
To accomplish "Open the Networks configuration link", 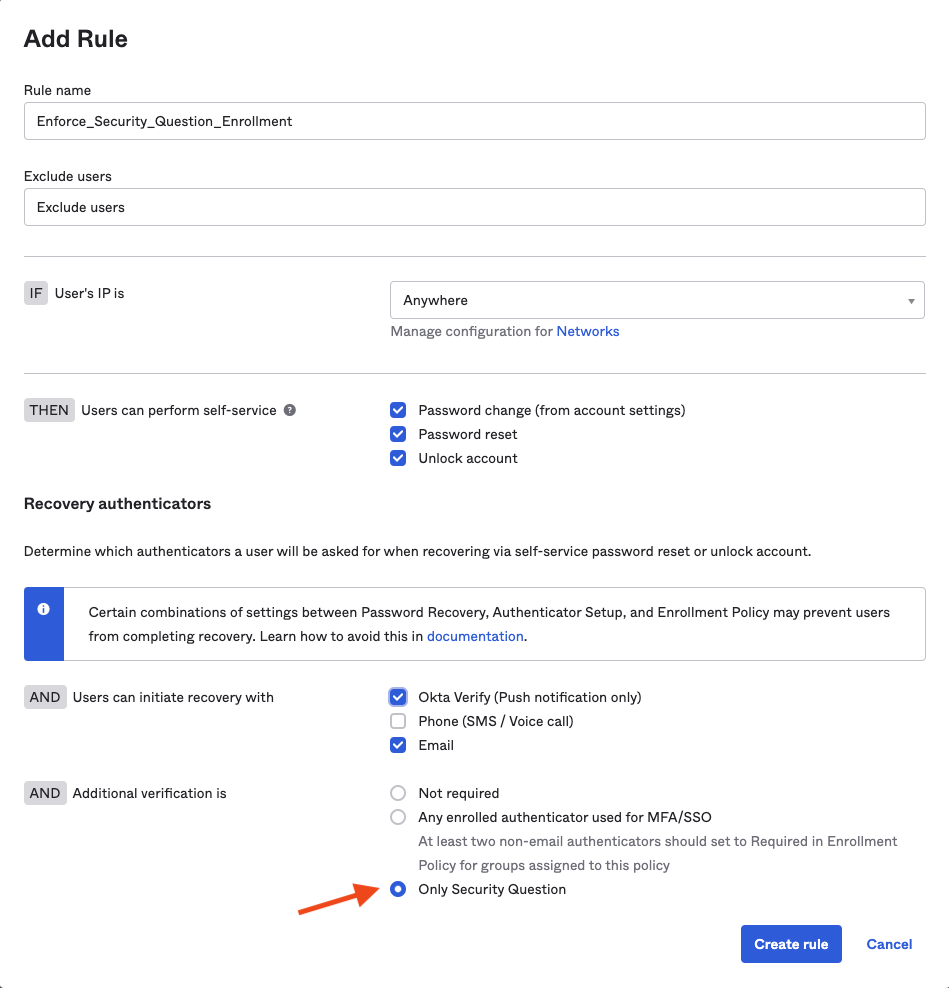I will (x=588, y=331).
